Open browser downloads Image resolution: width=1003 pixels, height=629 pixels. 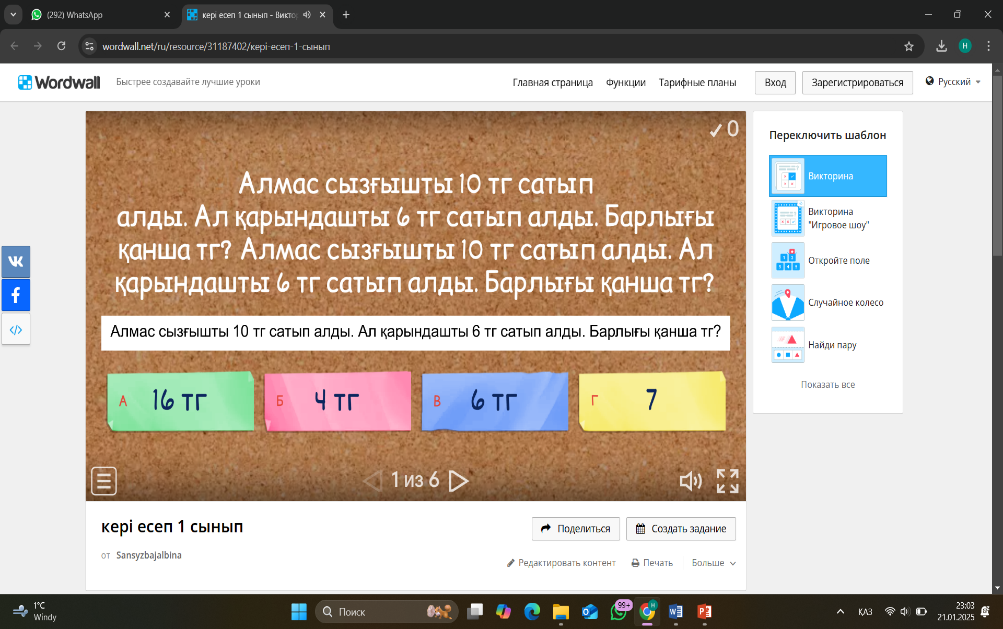click(941, 46)
